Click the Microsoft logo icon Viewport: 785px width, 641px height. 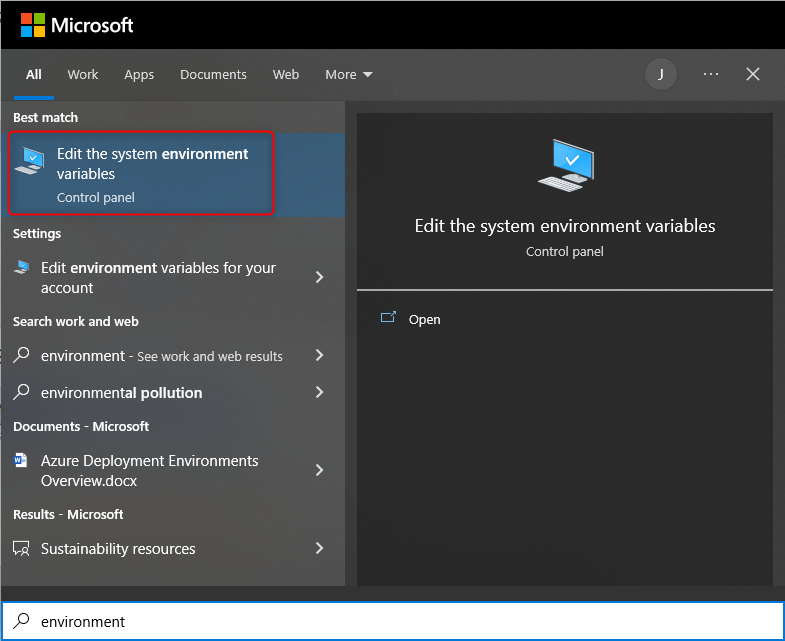click(33, 25)
